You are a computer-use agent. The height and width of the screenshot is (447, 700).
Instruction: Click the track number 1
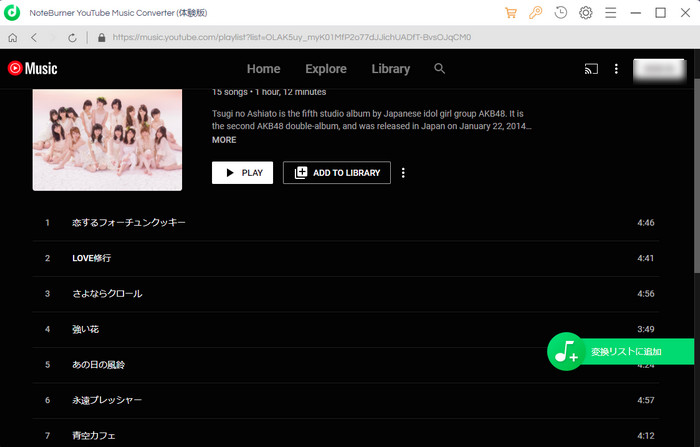point(47,222)
